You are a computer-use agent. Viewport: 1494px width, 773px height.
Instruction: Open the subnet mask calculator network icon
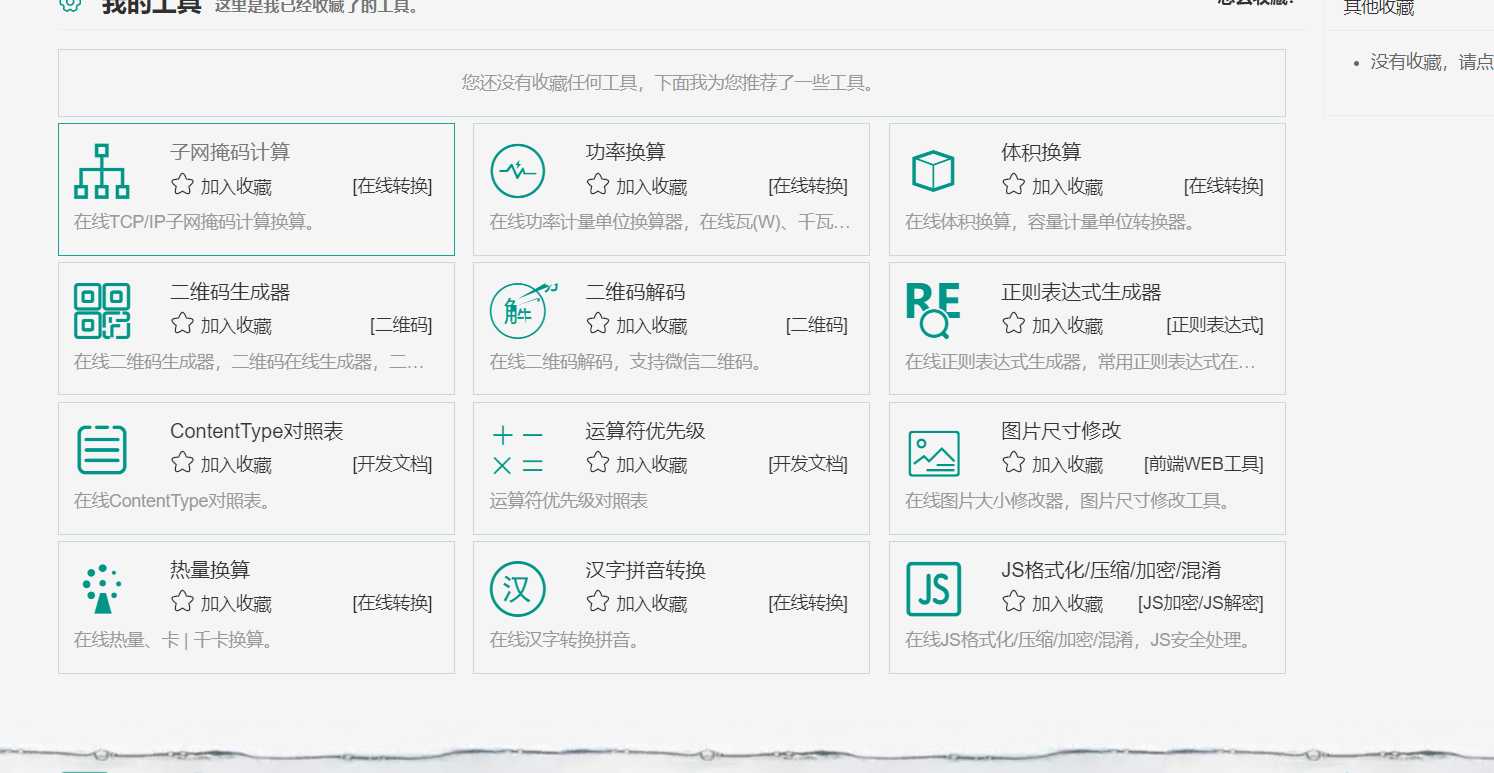point(102,171)
